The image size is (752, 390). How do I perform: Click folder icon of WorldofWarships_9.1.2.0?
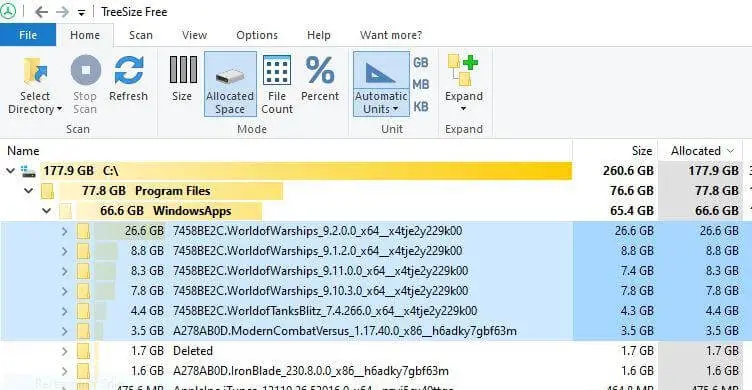pyautogui.click(x=83, y=251)
